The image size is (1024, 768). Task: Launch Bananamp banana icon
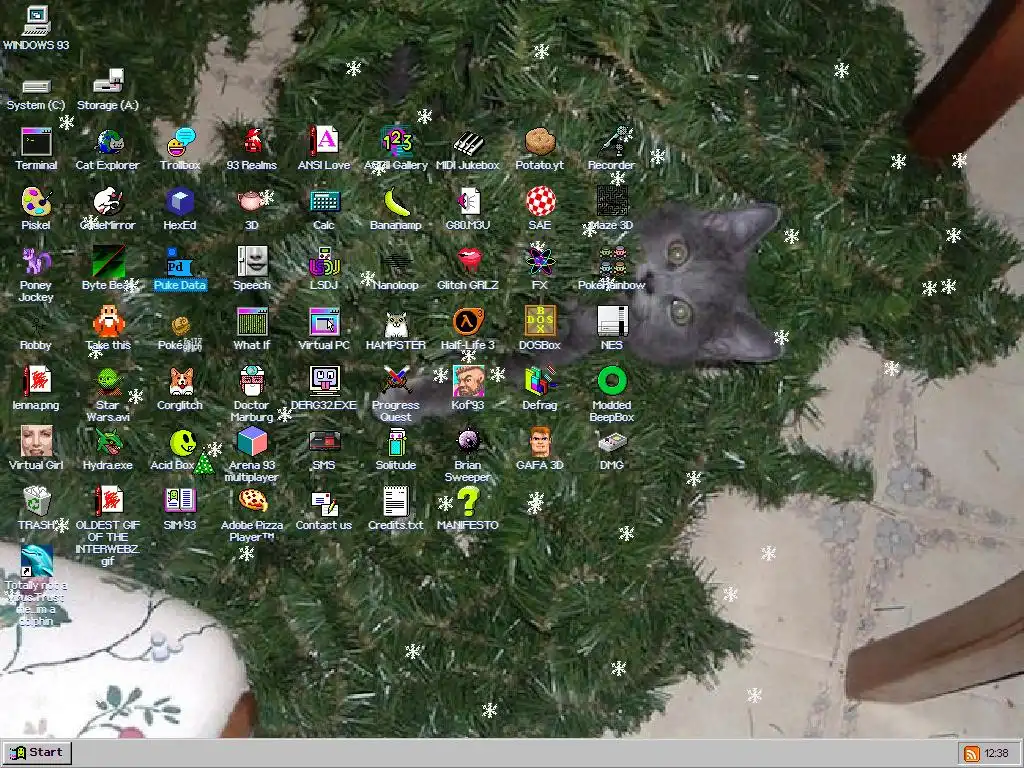396,202
